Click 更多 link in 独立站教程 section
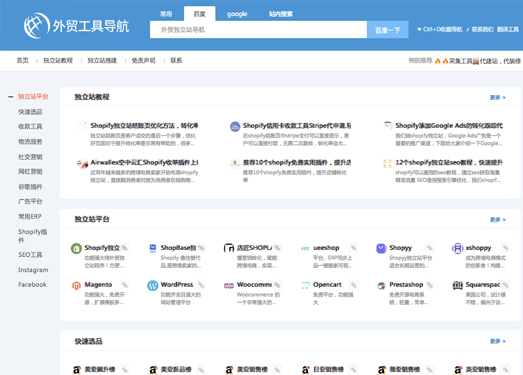 pos(498,97)
